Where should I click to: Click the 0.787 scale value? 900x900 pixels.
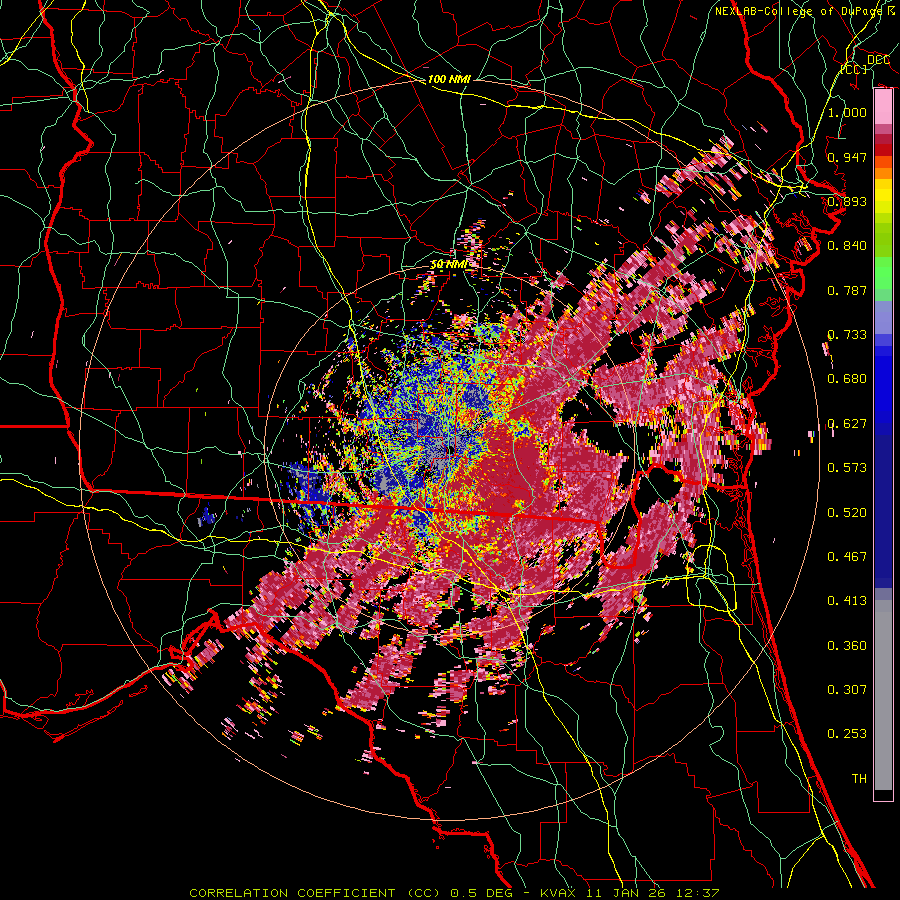click(x=847, y=290)
